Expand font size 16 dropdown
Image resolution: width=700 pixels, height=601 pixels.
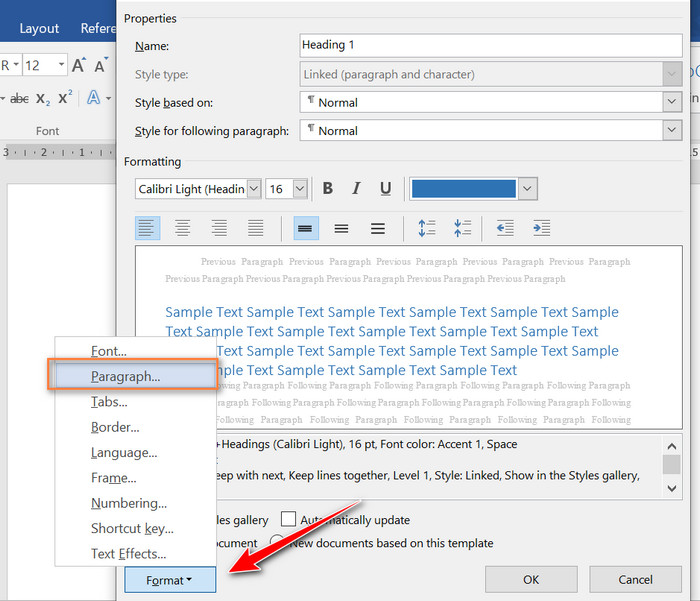[x=300, y=188]
